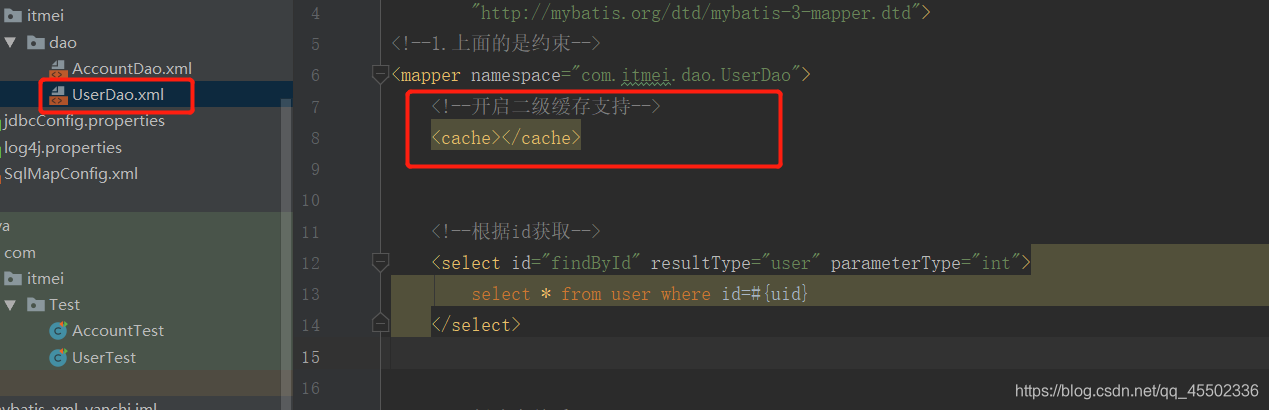
Task: Select UserDao.xml in the project tree
Action: 118,95
